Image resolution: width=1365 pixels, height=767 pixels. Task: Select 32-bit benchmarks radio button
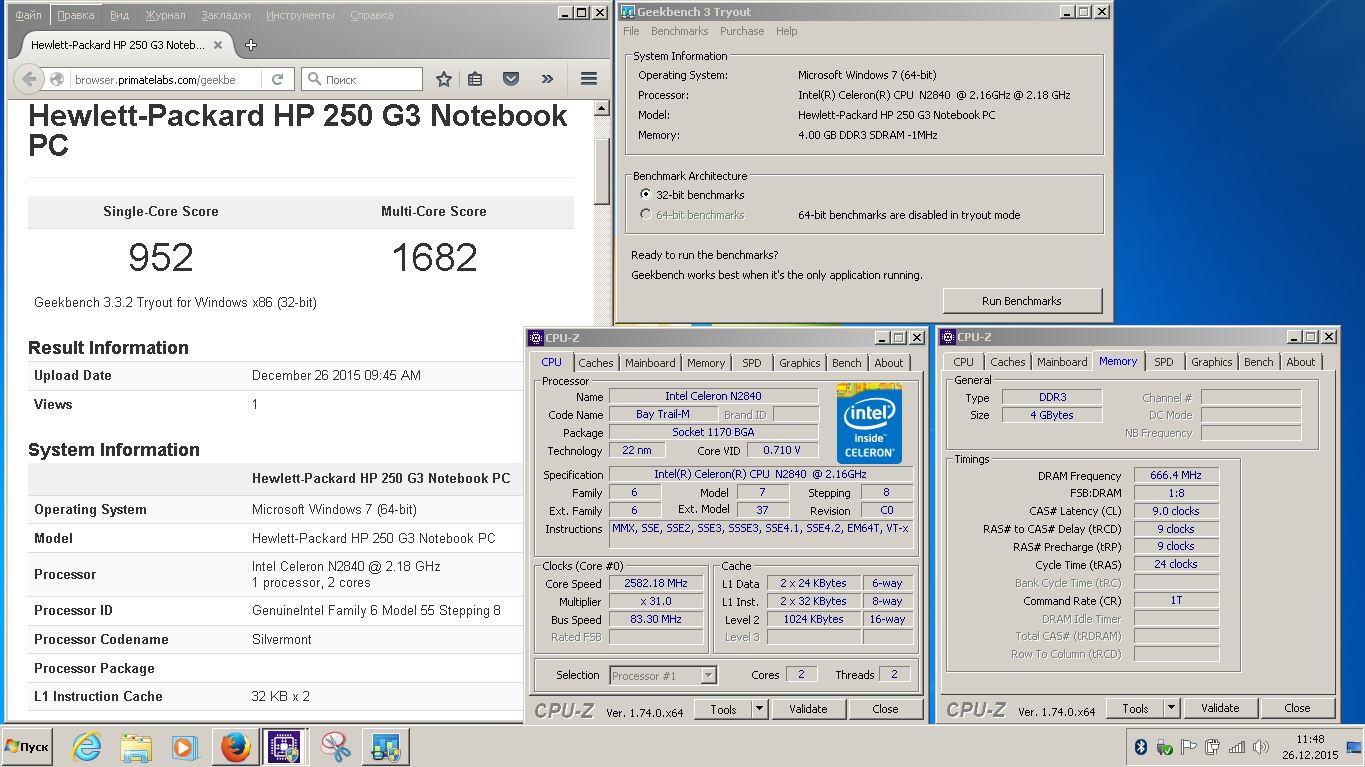[645, 195]
